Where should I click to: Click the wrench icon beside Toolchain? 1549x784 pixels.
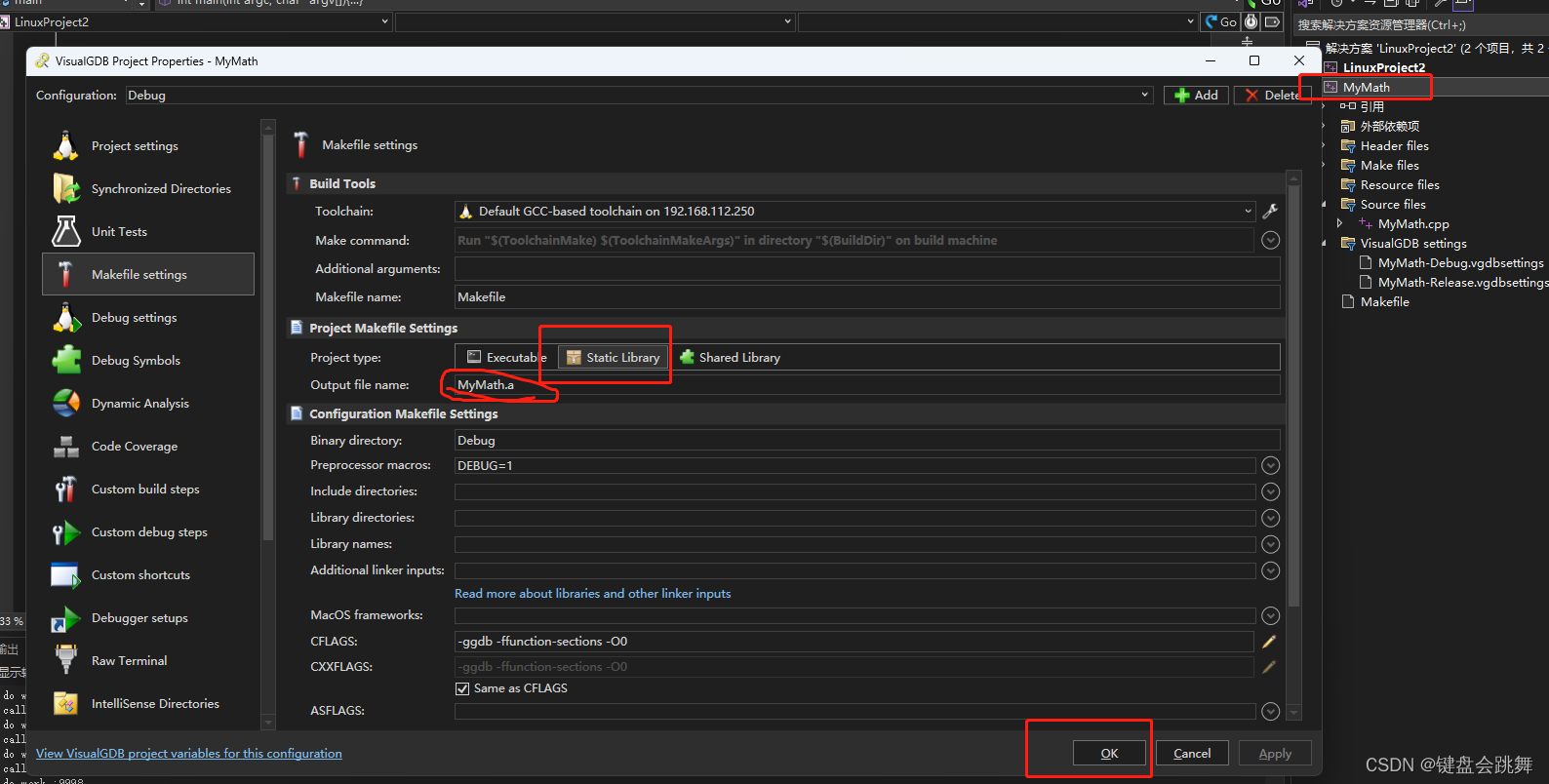pos(1270,212)
